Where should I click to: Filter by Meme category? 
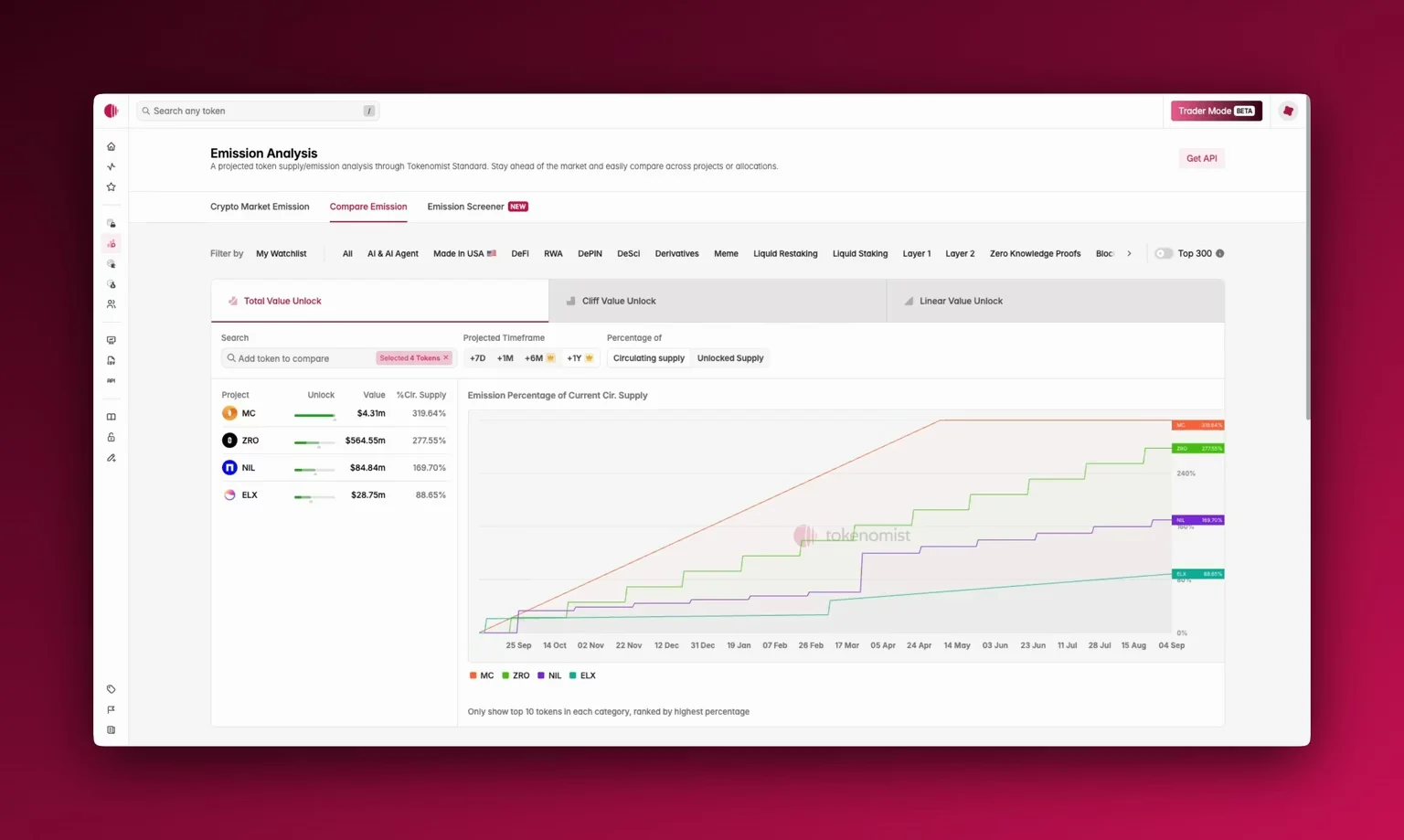coord(726,253)
